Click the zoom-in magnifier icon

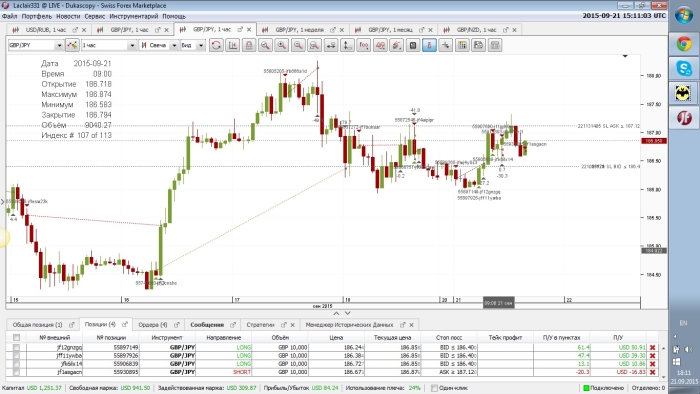282,45
